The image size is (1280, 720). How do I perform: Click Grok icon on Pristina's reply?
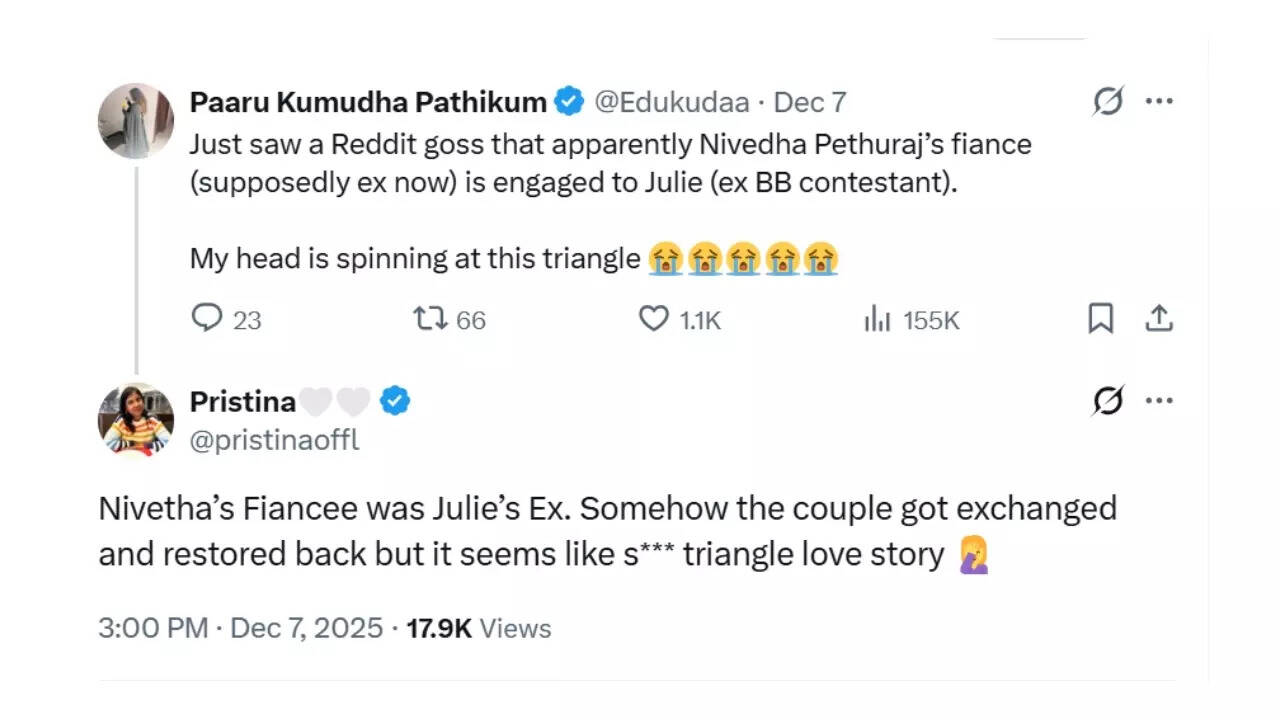click(x=1108, y=401)
